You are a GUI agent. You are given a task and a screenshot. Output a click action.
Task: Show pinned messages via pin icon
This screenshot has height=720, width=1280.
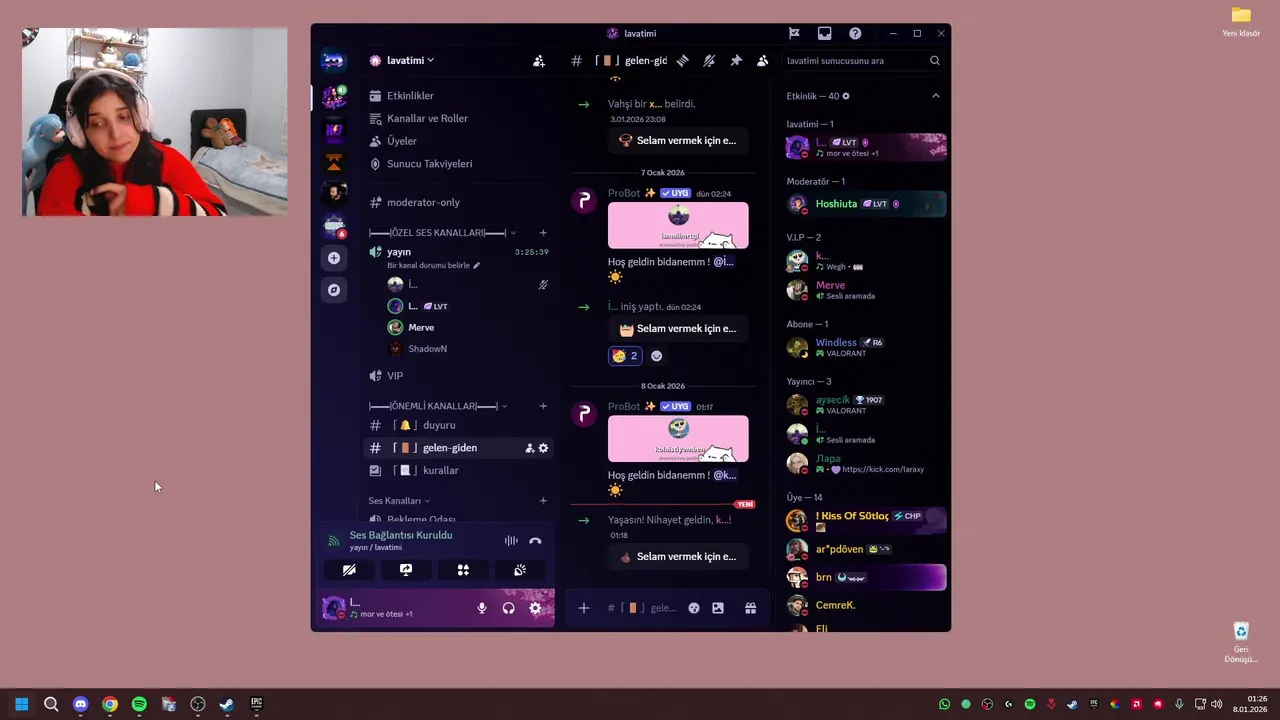tap(736, 61)
